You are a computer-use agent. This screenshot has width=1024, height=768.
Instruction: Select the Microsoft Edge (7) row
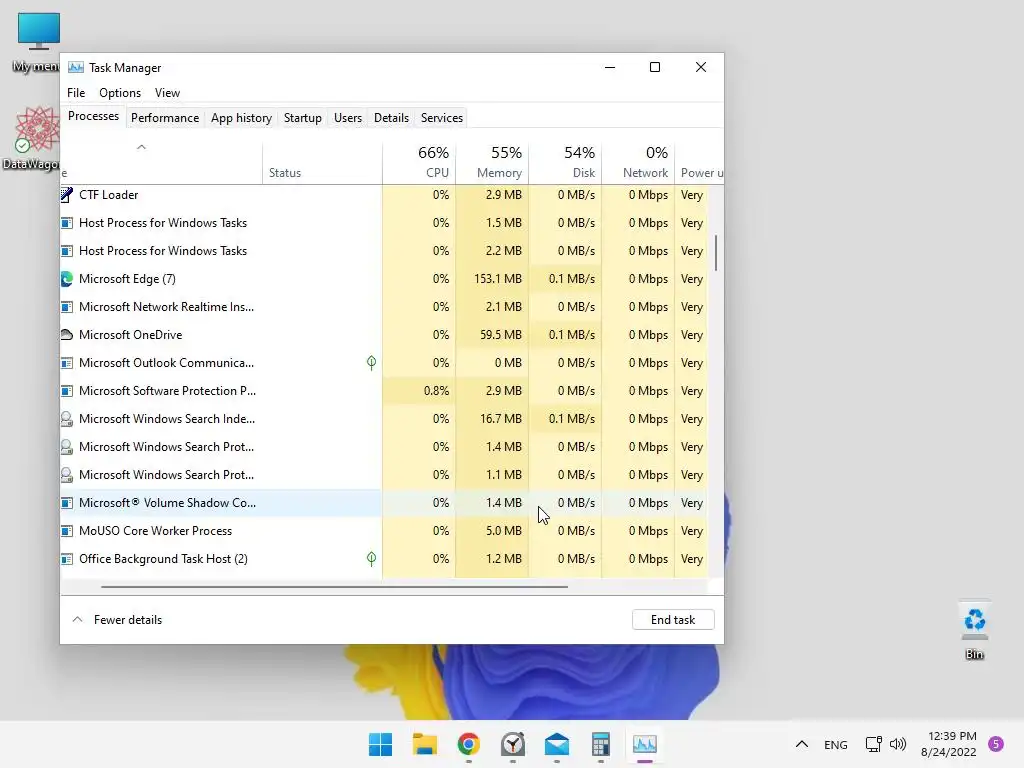coord(384,279)
